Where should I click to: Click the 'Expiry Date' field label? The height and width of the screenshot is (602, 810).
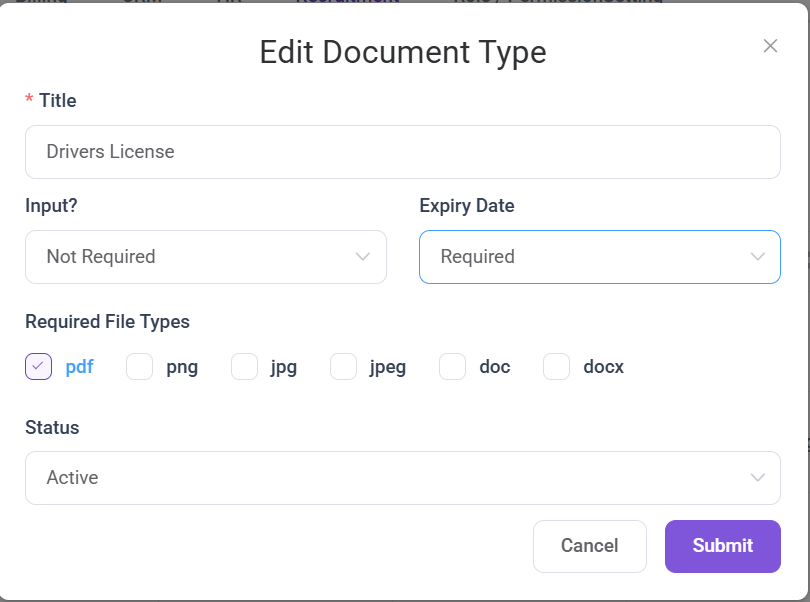tap(467, 206)
